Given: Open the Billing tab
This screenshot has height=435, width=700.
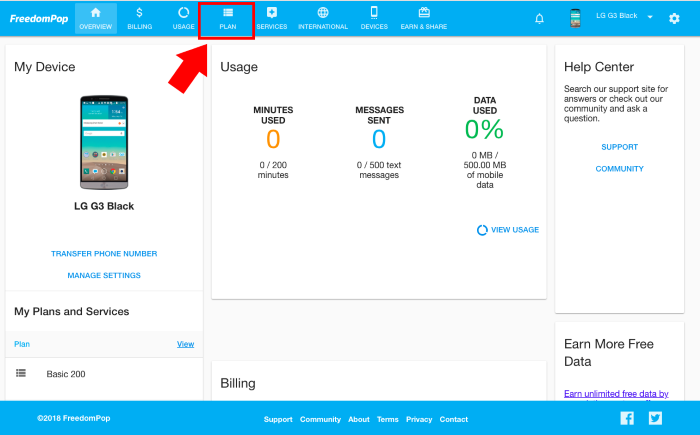Looking at the screenshot, I should (139, 18).
